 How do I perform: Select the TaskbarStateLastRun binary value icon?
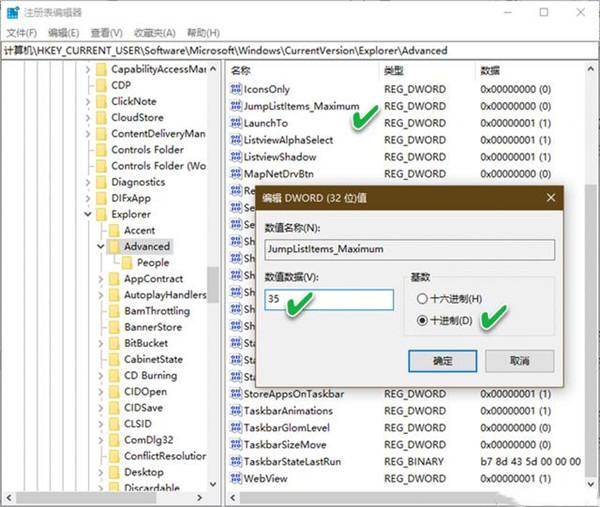236,461
